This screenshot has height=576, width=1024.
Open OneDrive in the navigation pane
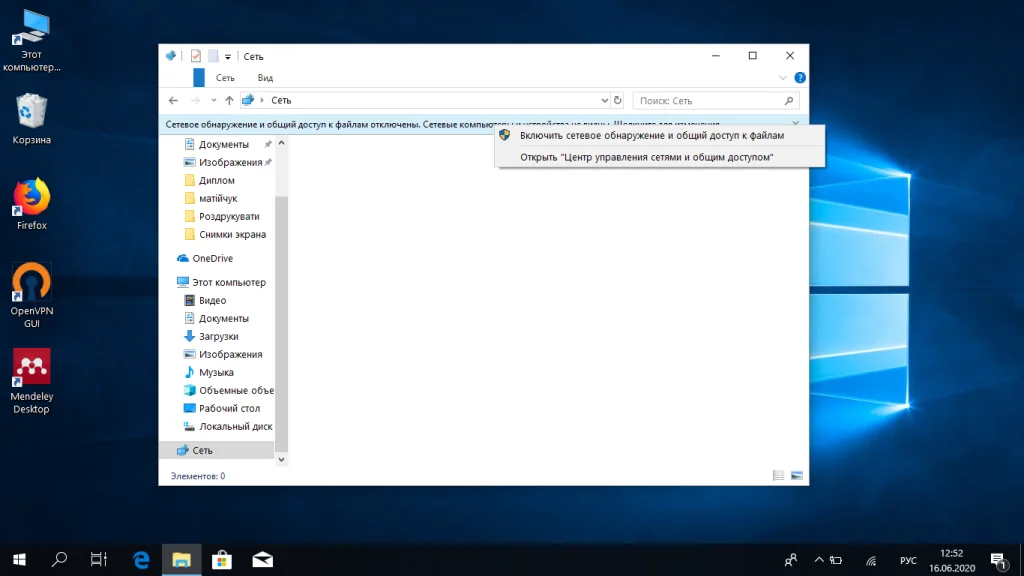212,258
